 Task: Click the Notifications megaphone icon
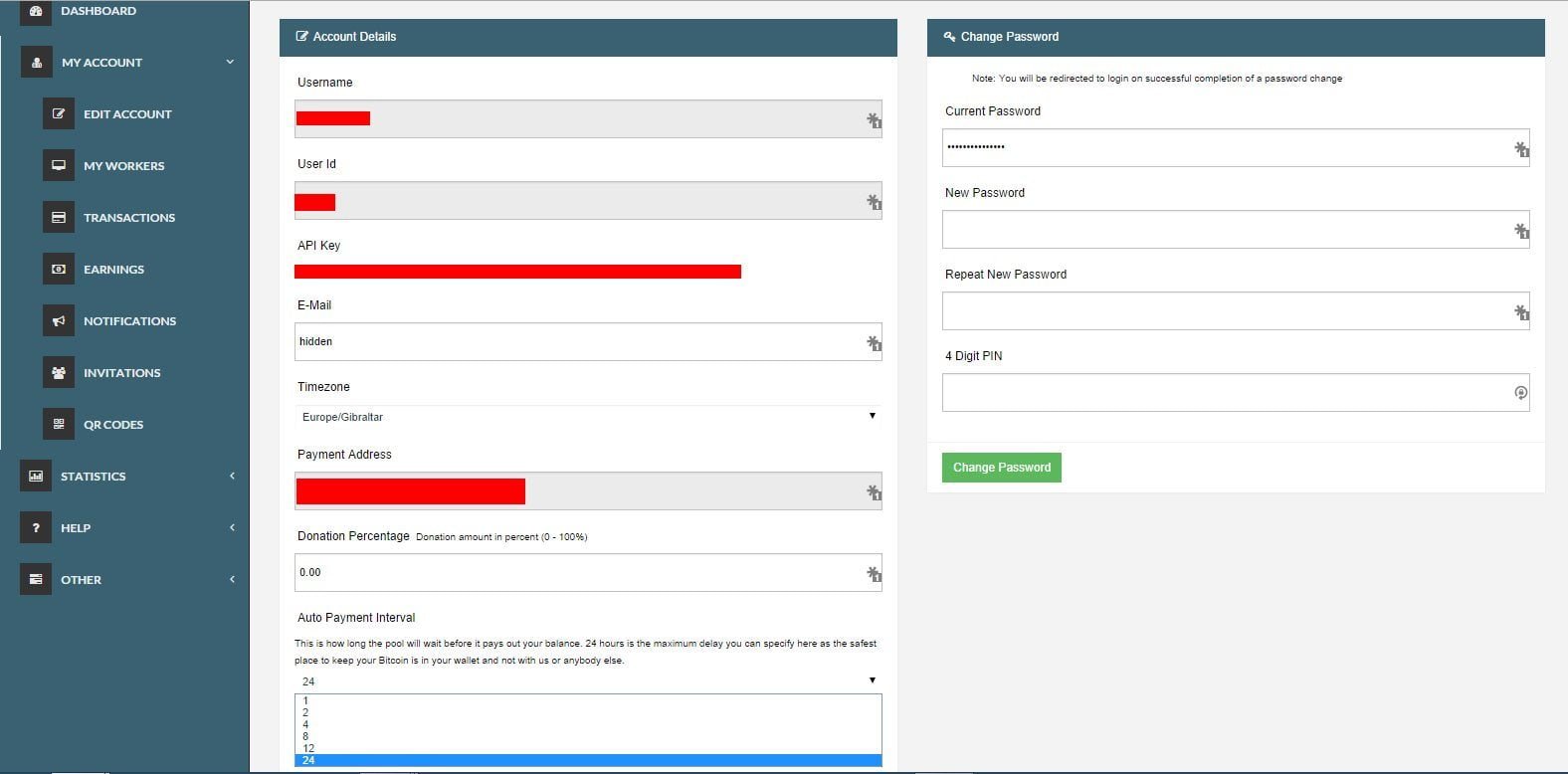[59, 320]
